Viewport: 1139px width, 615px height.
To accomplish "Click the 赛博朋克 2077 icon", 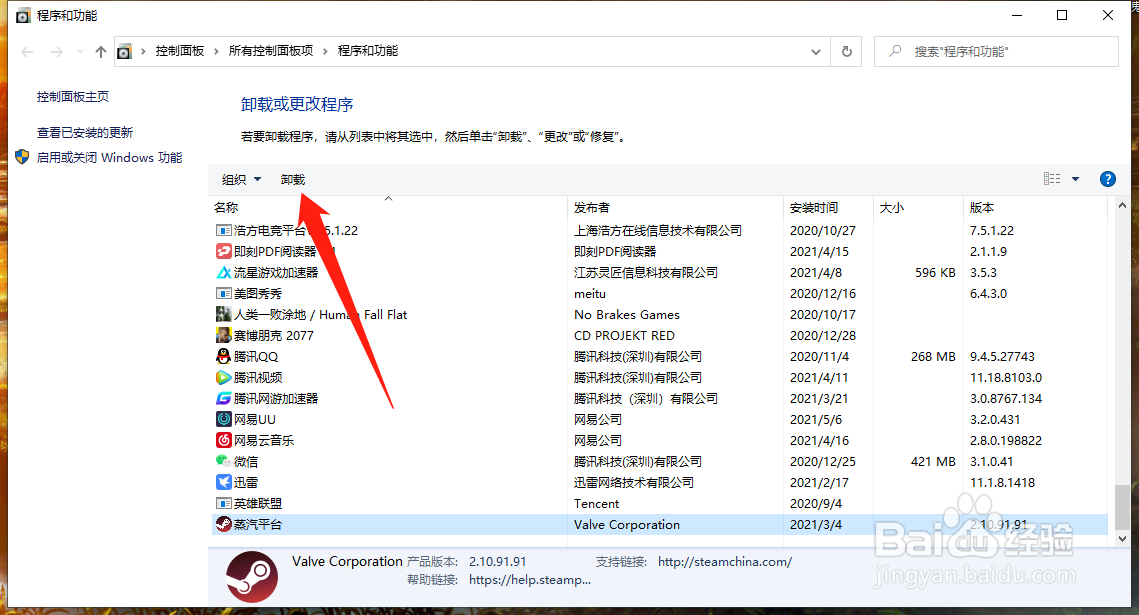I will (x=223, y=335).
